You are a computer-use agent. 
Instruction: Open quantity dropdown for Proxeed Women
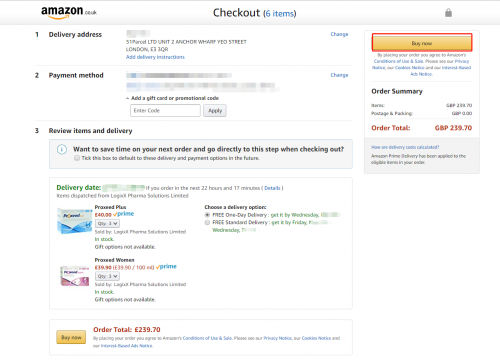point(107,276)
